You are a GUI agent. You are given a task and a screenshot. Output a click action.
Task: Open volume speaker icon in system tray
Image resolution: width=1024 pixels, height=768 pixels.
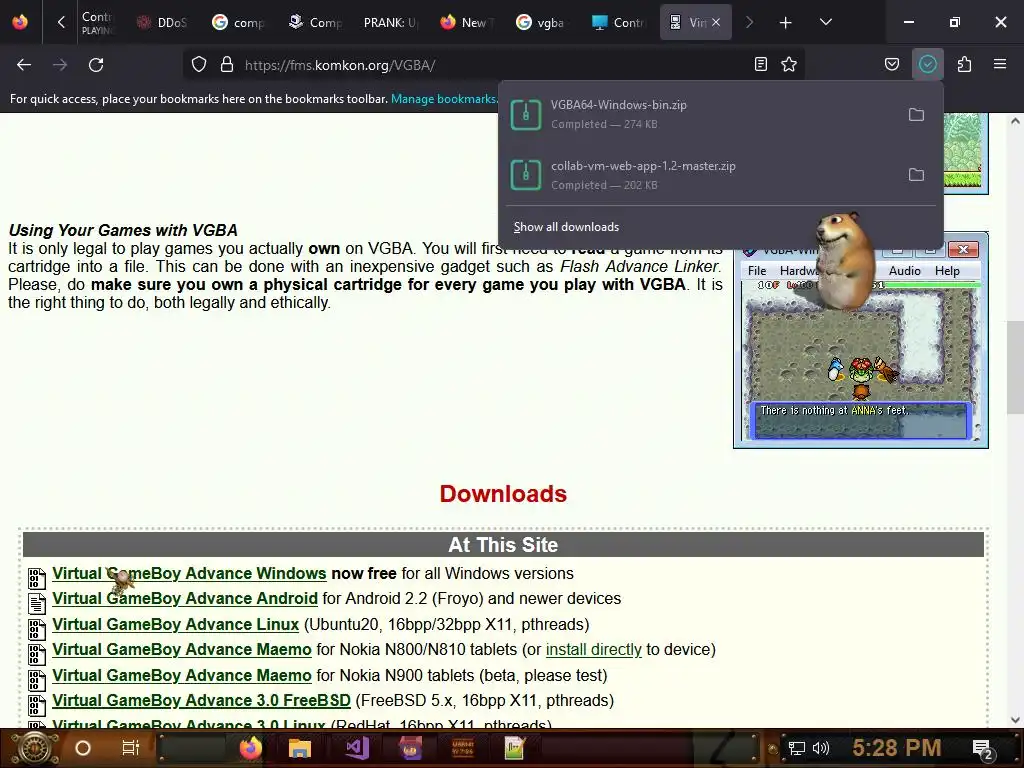coord(821,748)
